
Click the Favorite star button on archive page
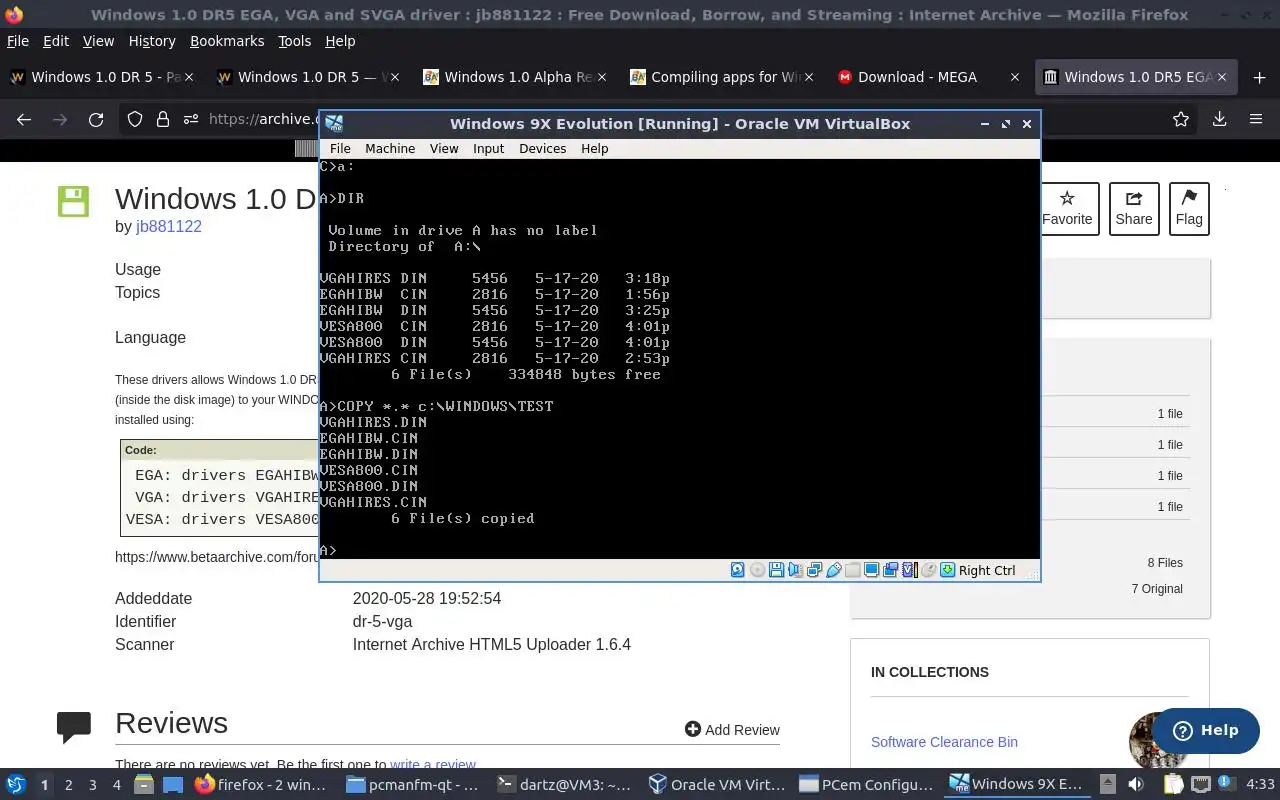click(1068, 209)
